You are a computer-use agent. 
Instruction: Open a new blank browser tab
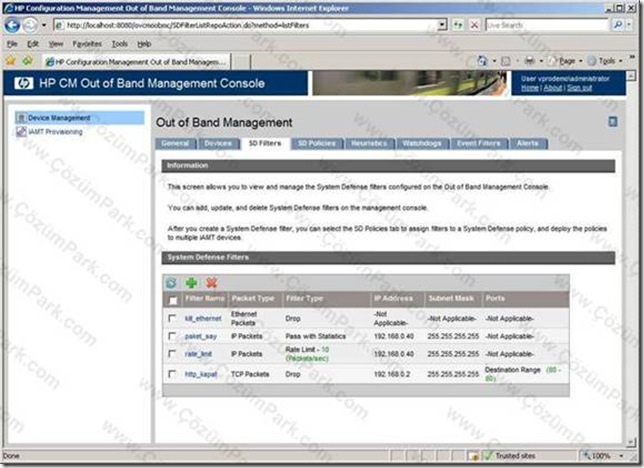point(241,62)
